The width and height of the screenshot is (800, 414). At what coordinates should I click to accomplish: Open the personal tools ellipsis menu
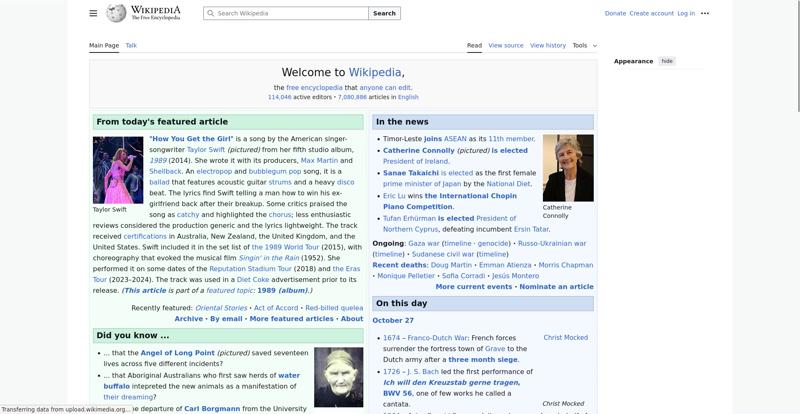[705, 13]
